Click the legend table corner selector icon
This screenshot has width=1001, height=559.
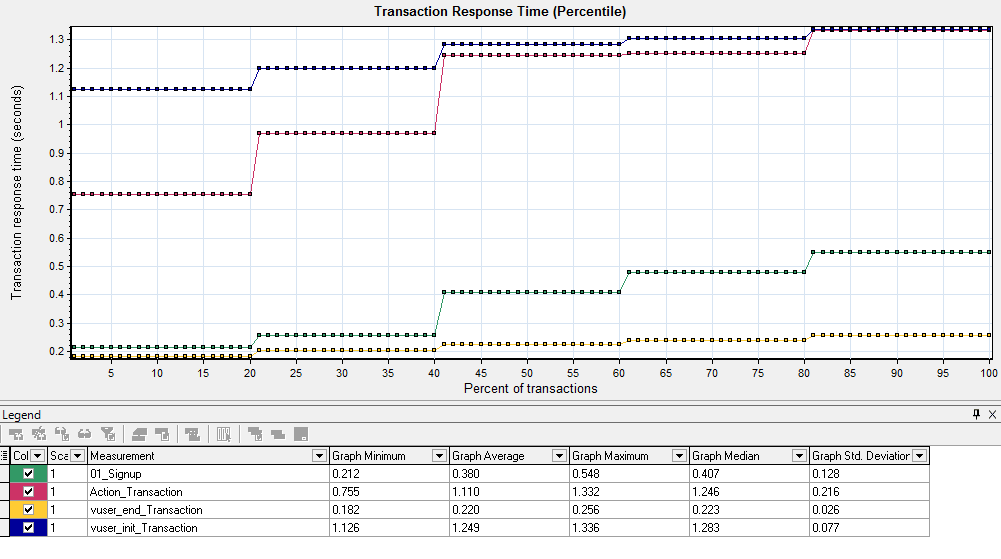(x=5, y=455)
